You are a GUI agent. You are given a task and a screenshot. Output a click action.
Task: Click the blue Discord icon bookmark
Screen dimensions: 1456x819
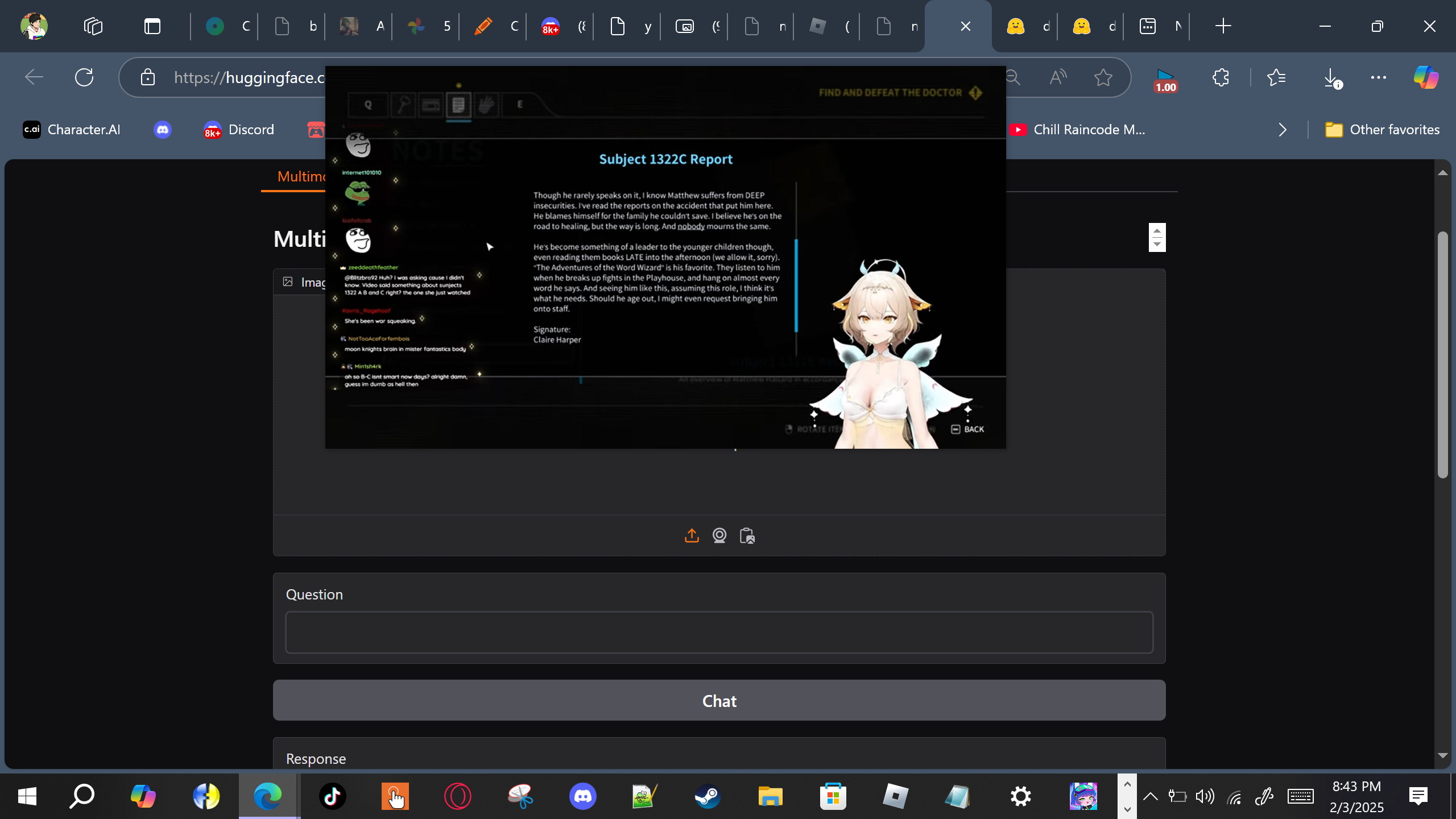coord(163,130)
